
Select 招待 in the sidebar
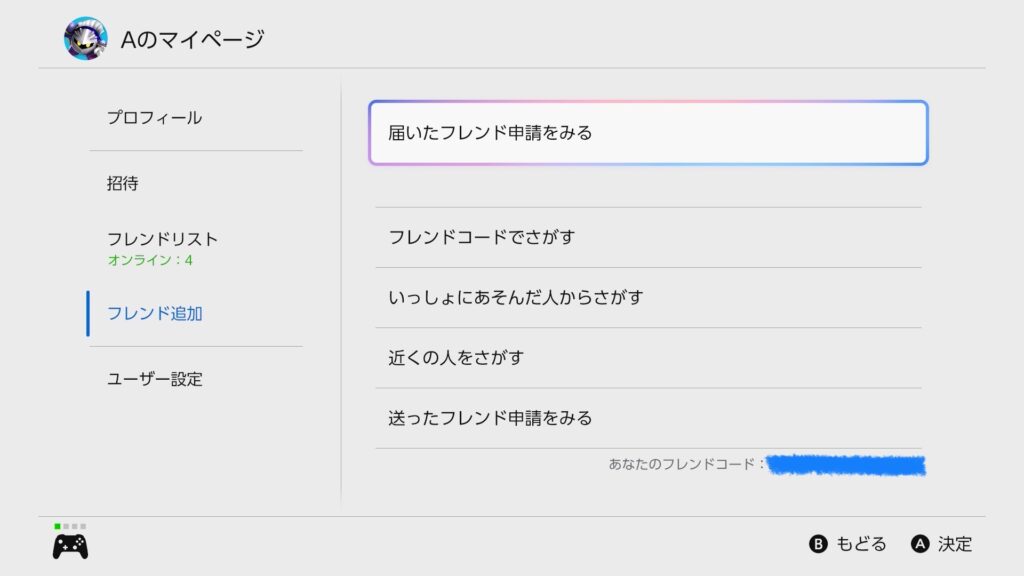point(123,184)
